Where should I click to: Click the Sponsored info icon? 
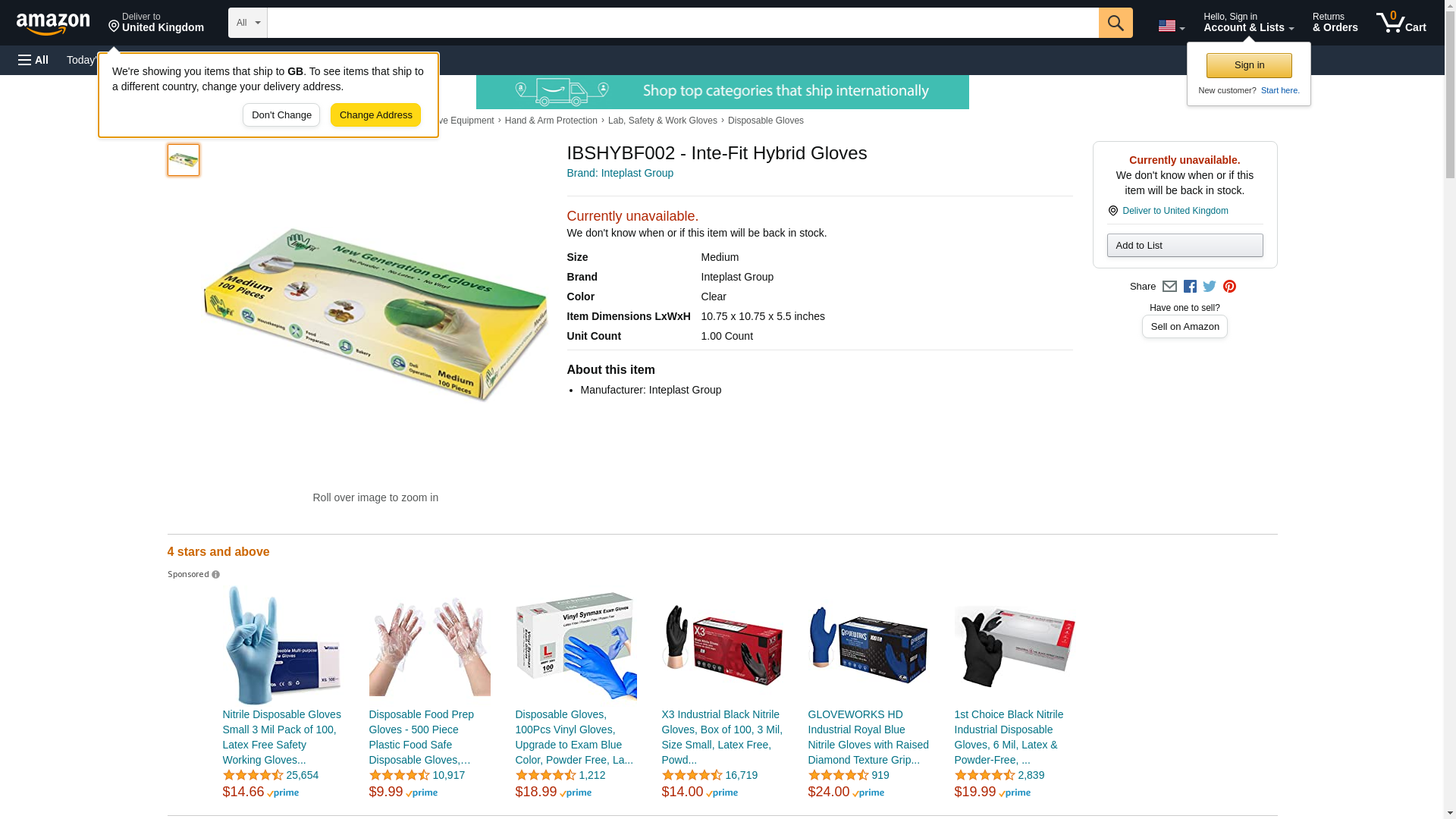coord(215,575)
